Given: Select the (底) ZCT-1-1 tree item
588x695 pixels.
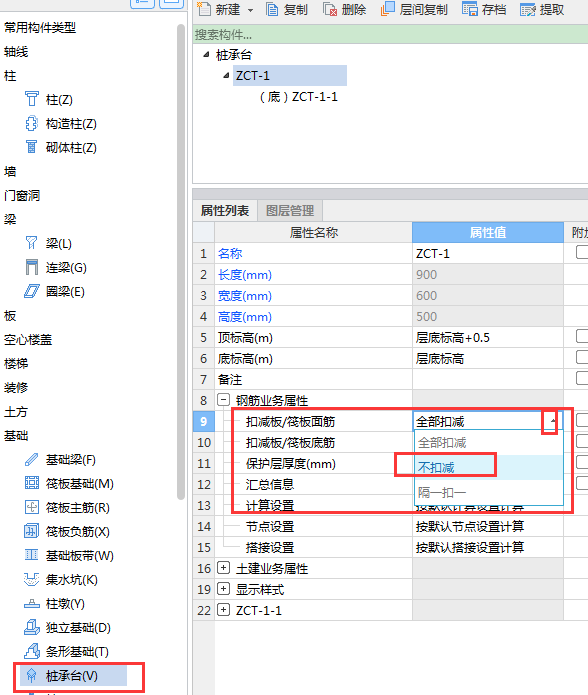Looking at the screenshot, I should coord(299,97).
